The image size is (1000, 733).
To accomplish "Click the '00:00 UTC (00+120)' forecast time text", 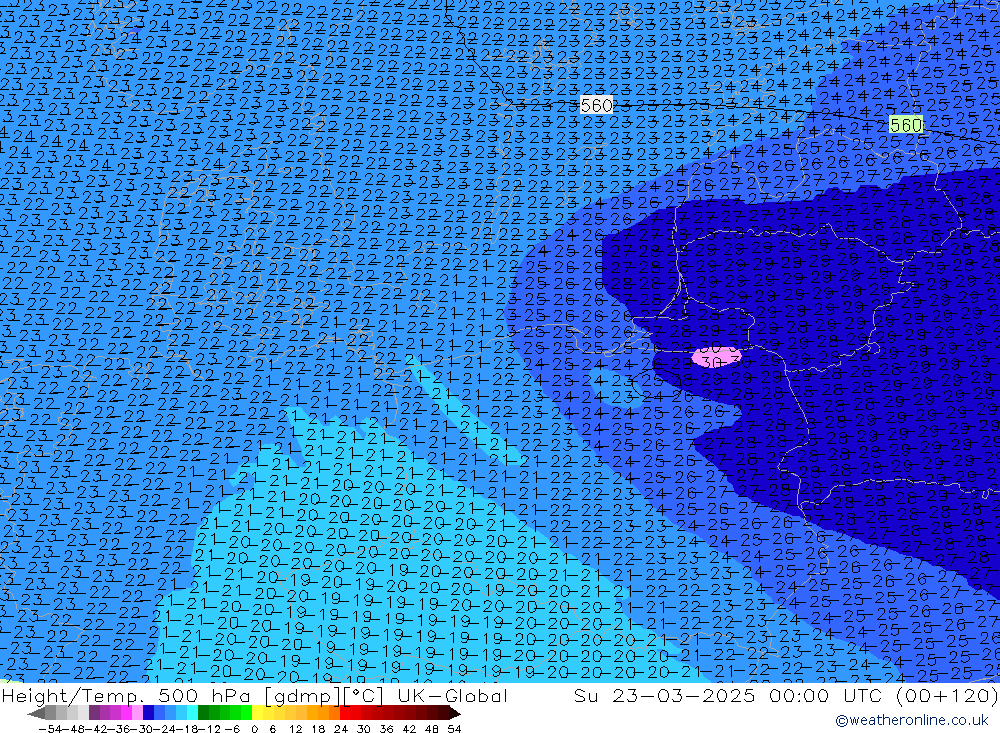I will click(883, 695).
